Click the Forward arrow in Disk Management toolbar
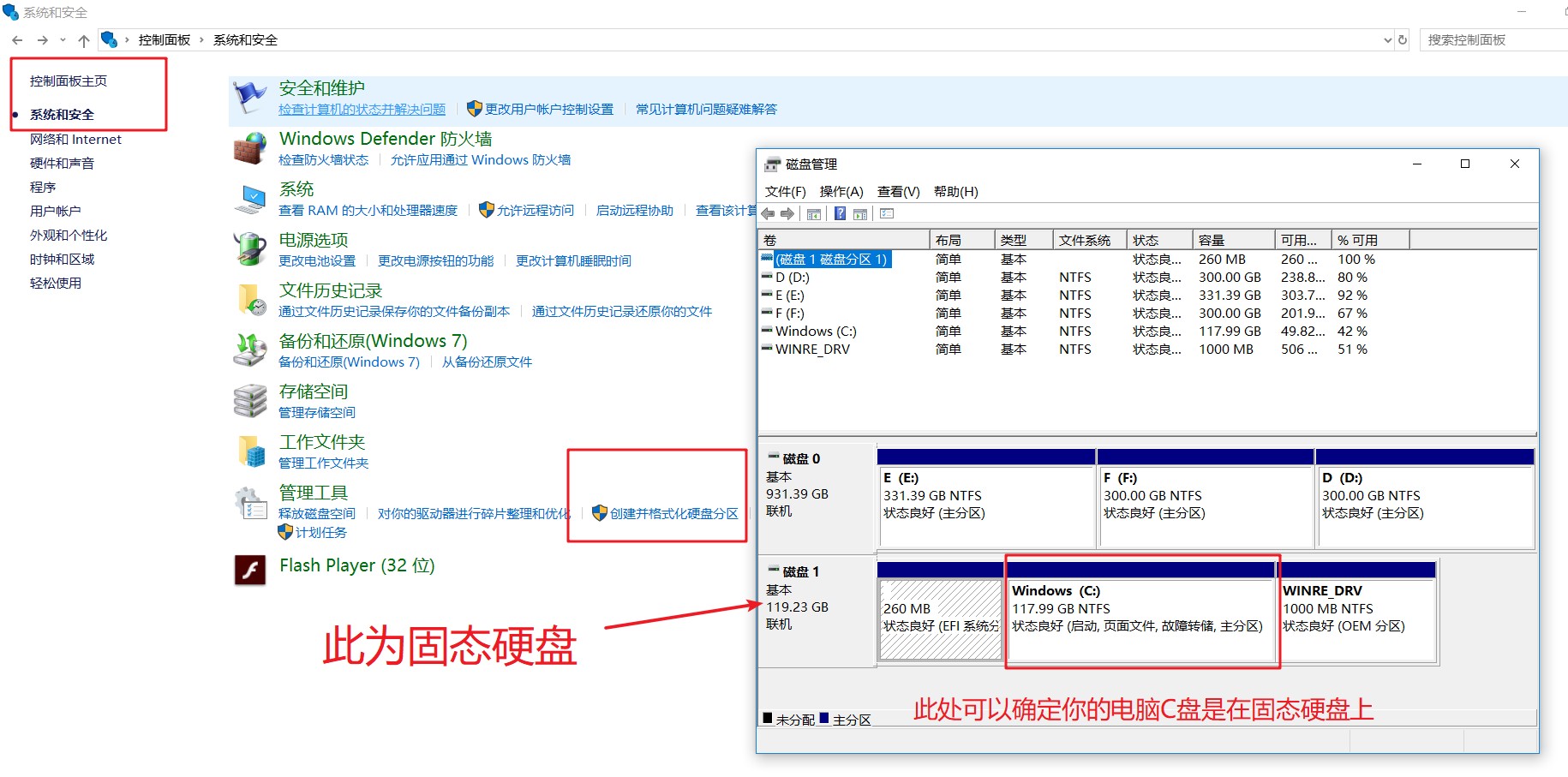The image size is (1568, 777). click(787, 213)
